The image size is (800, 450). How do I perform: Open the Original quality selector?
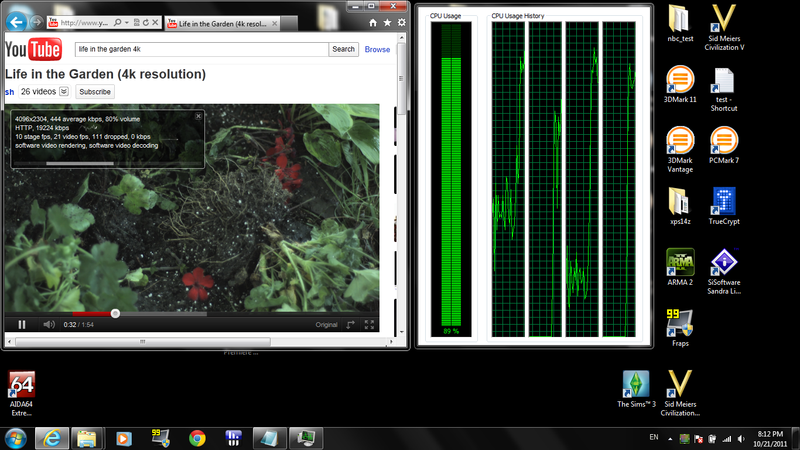coord(327,324)
